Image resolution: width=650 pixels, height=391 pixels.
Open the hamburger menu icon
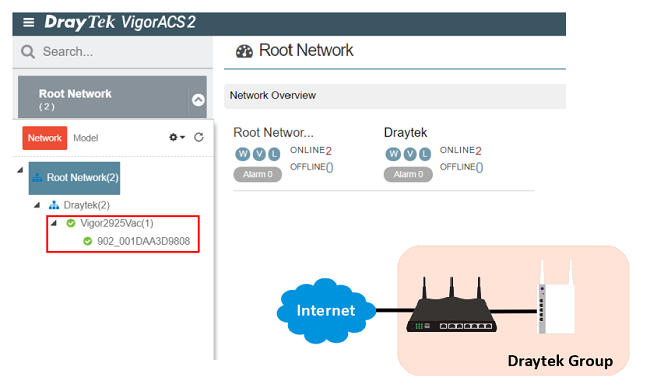tap(28, 22)
